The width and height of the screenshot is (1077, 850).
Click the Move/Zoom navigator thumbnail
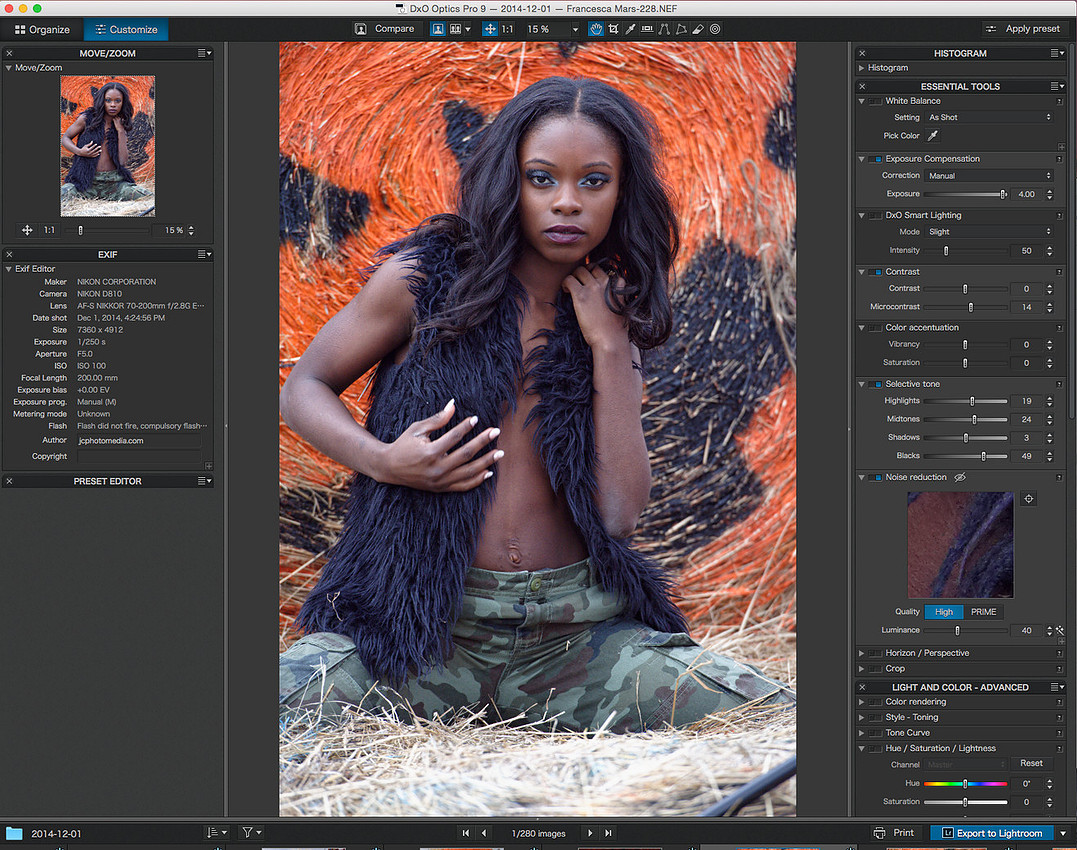coord(107,146)
